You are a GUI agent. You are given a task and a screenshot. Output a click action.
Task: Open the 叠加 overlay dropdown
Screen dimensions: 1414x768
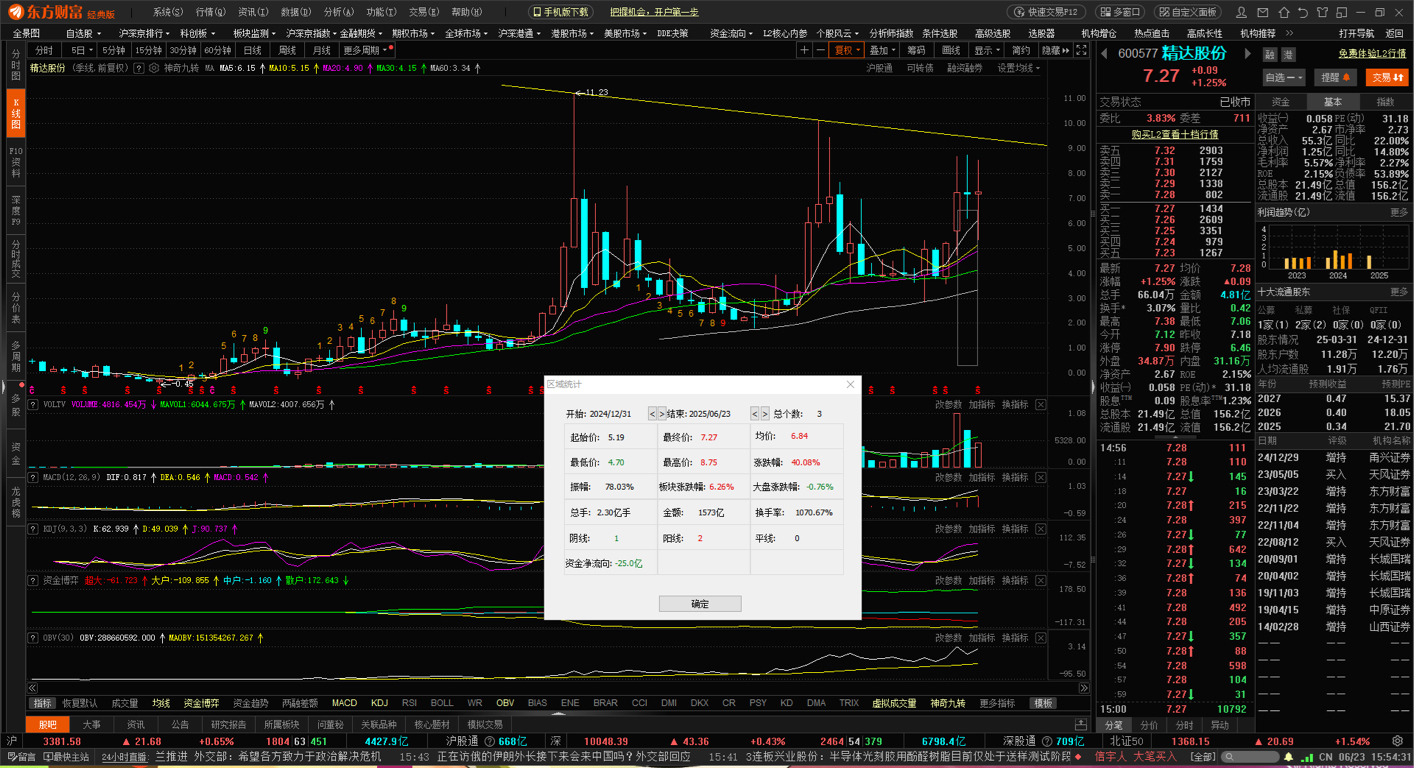(882, 50)
